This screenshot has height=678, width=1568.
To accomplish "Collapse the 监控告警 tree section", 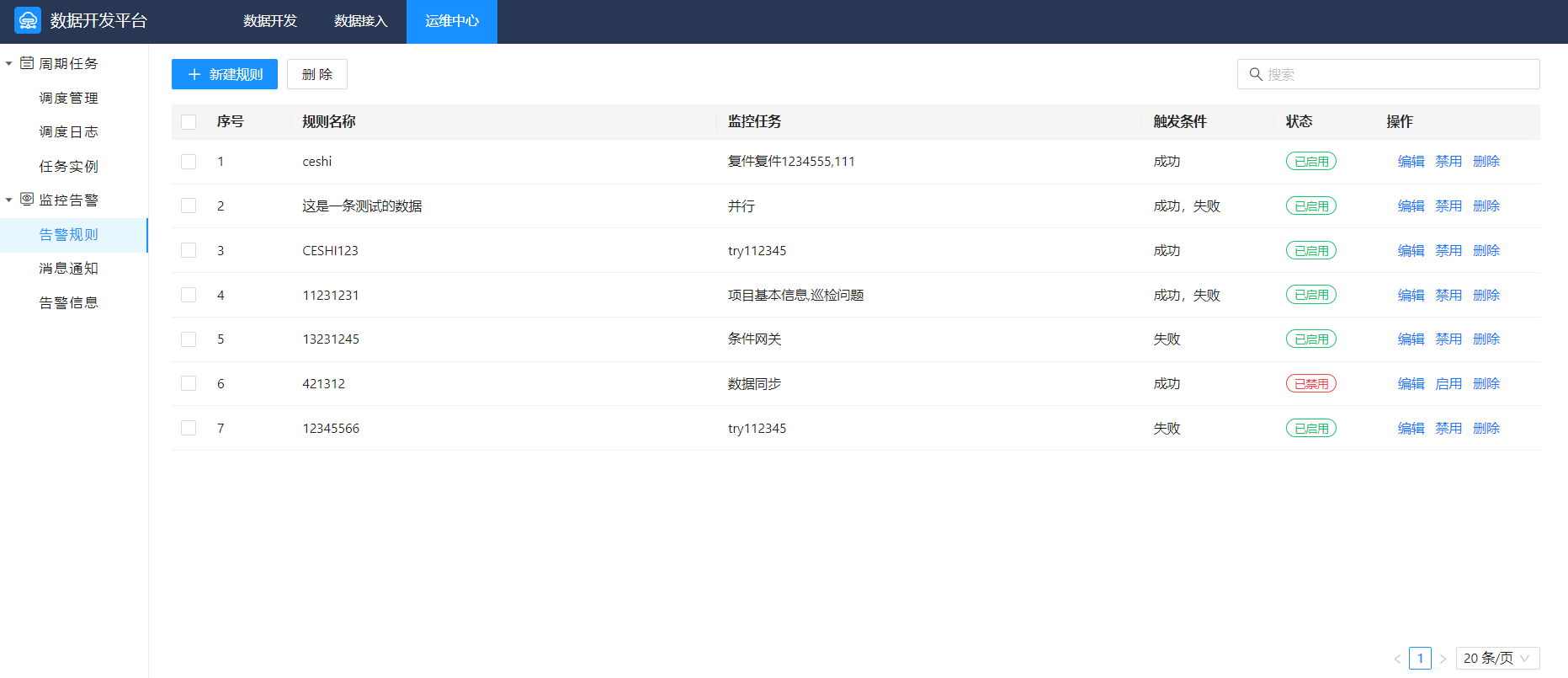I will [9, 200].
